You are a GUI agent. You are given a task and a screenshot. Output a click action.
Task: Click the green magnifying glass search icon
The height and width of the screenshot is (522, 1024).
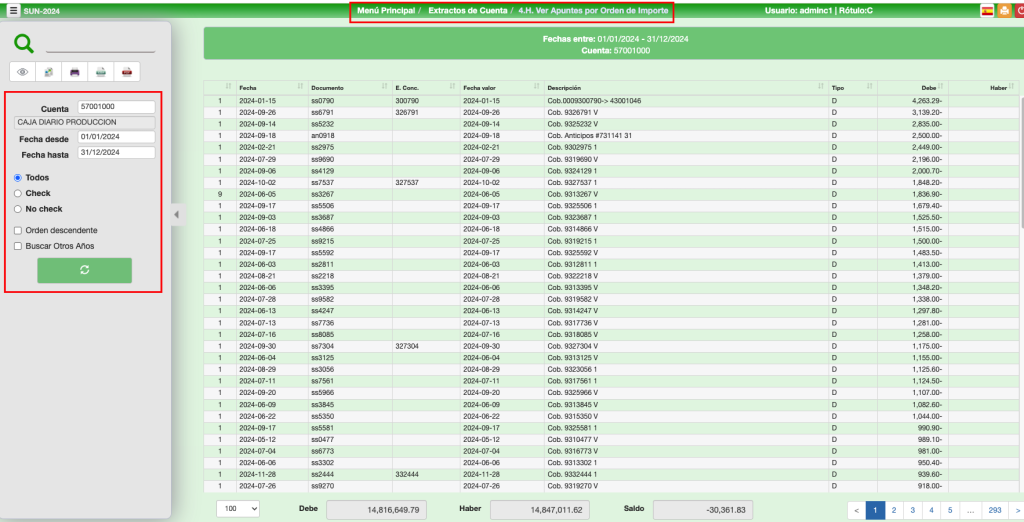click(24, 43)
